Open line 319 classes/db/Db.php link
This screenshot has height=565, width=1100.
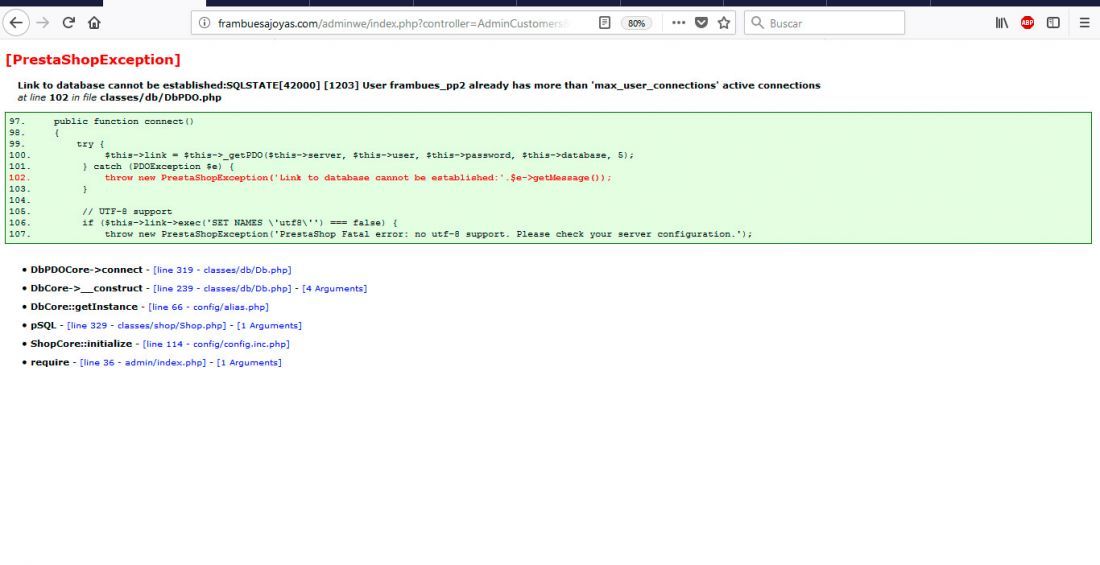pyautogui.click(x=222, y=270)
